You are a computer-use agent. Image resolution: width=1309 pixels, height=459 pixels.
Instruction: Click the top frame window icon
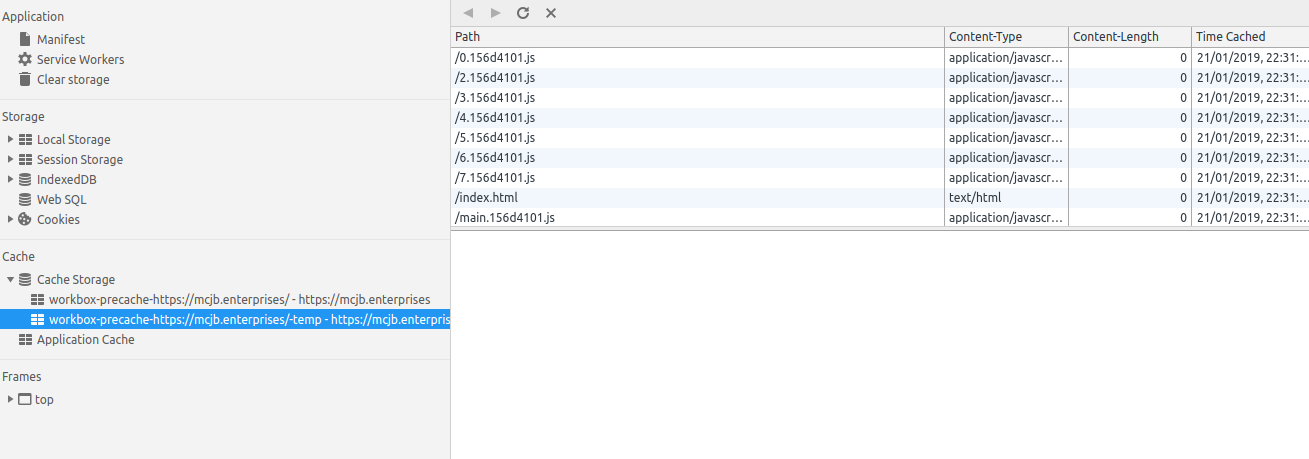25,399
